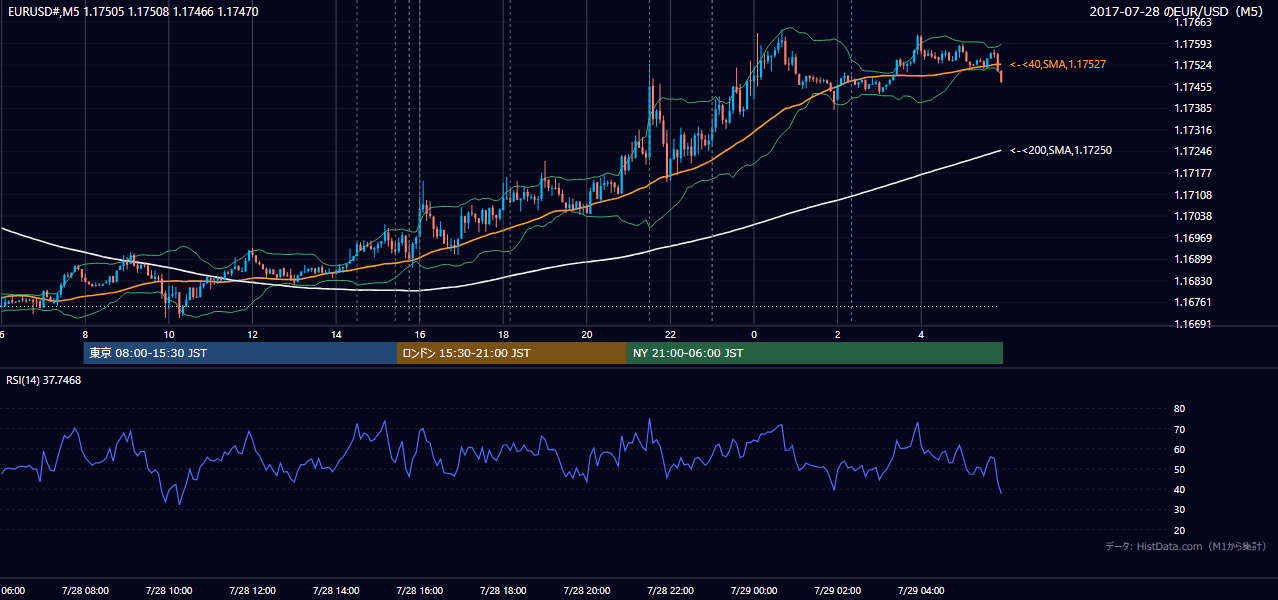Click the RSI(14) 37.7468 indicator label

pos(44,380)
